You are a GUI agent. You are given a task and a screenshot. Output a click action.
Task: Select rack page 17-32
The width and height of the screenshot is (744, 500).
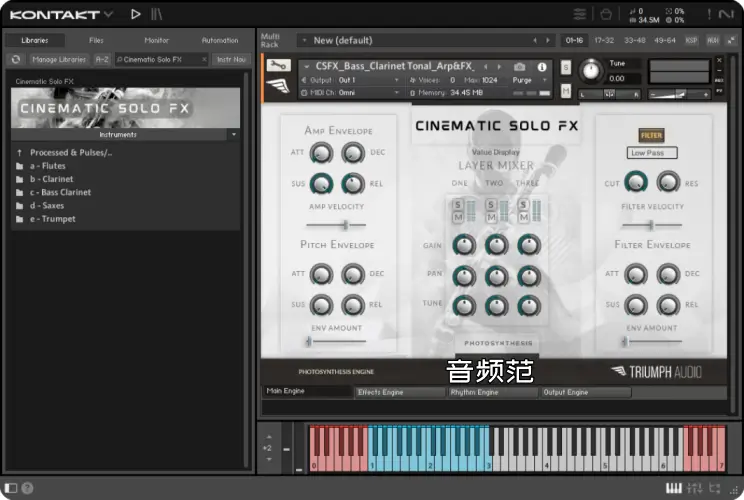pos(604,40)
